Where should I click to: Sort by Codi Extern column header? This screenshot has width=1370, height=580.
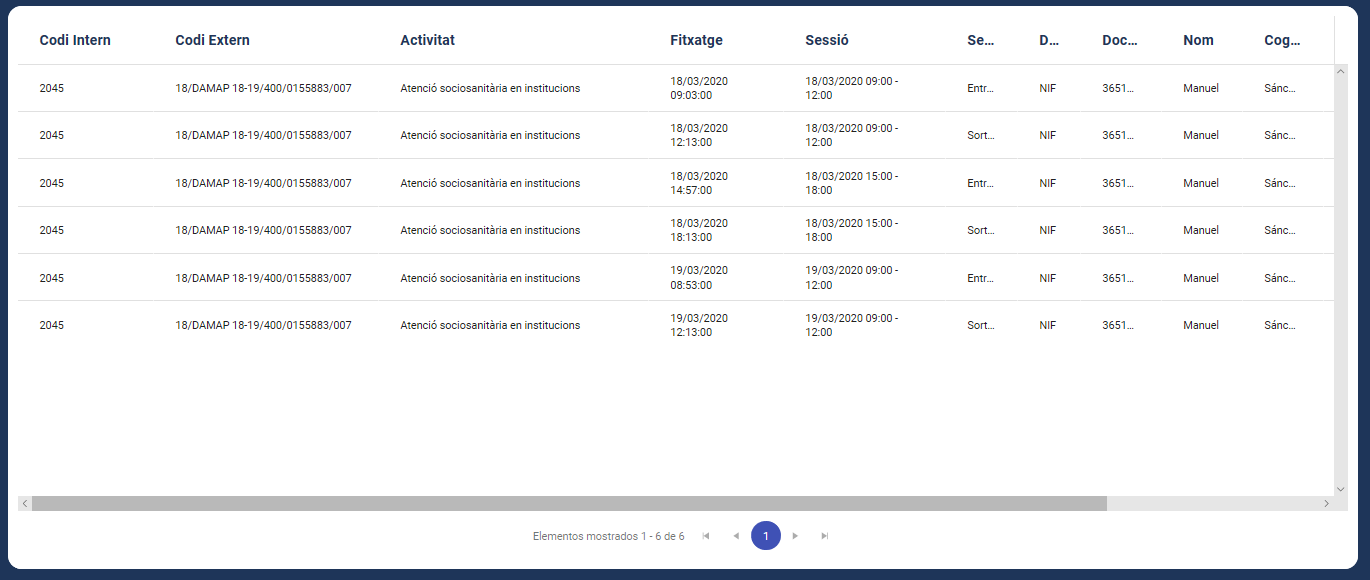point(212,40)
